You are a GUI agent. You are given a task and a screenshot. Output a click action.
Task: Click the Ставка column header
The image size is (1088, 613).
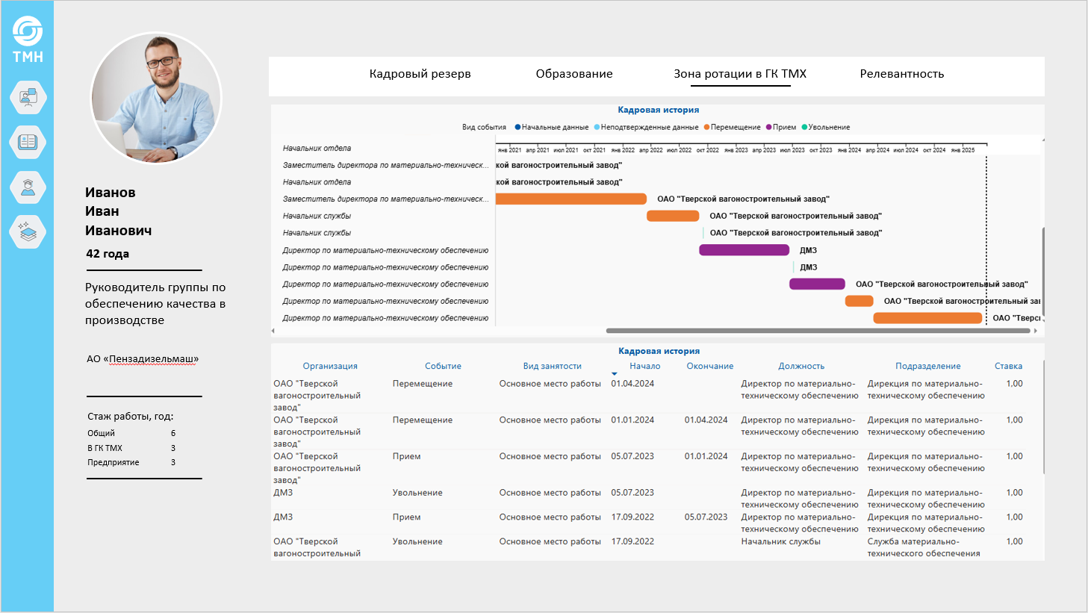(x=1008, y=366)
